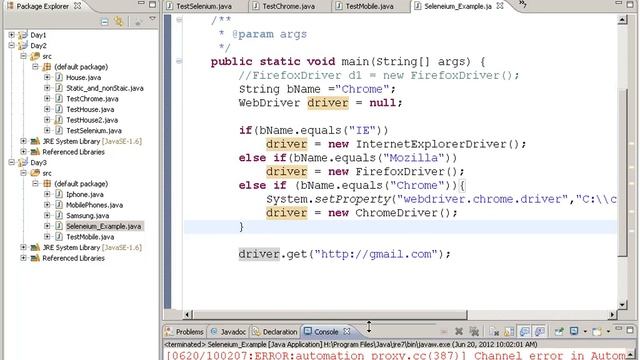Expand the Day1 project node
Image resolution: width=640 pixels, height=360 pixels.
click(x=11, y=35)
